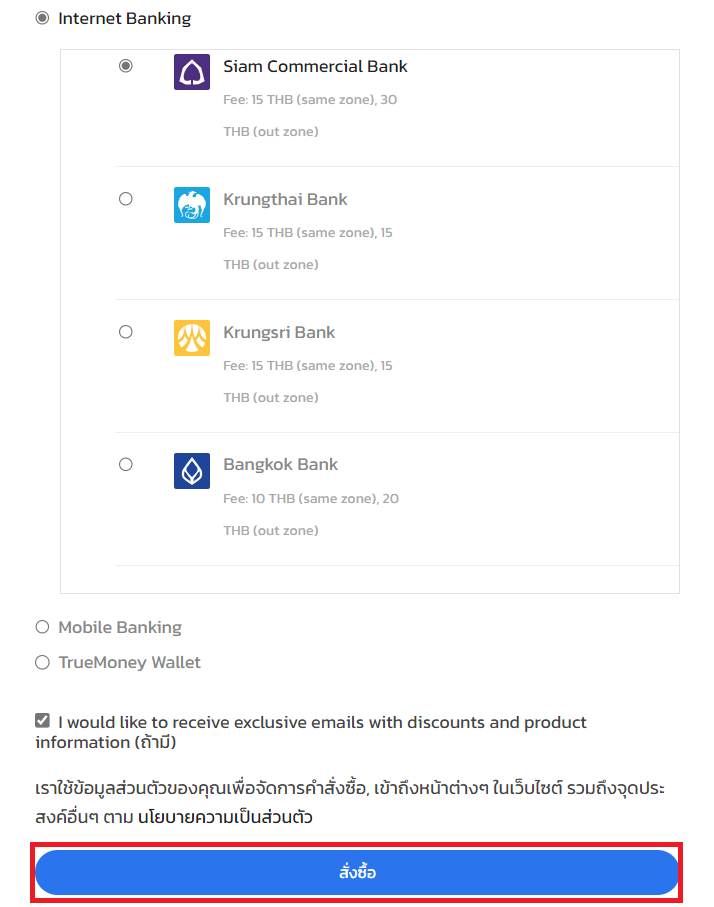The height and width of the screenshot is (907, 714).
Task: Choose Siam Commercial Bank radio button
Action: pyautogui.click(x=125, y=66)
